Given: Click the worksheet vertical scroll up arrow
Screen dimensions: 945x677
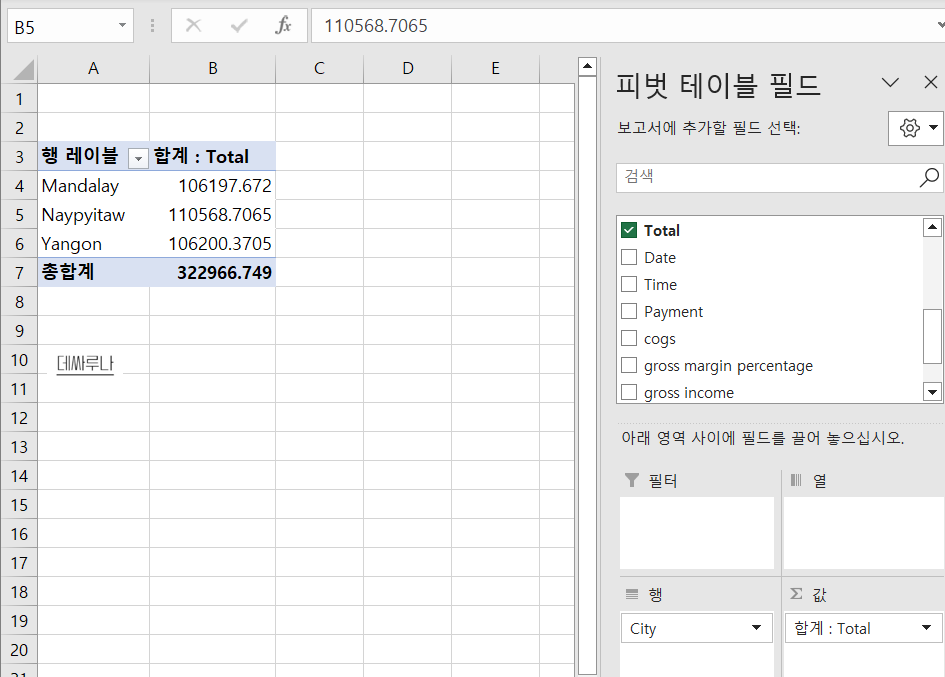Looking at the screenshot, I should click(x=588, y=66).
